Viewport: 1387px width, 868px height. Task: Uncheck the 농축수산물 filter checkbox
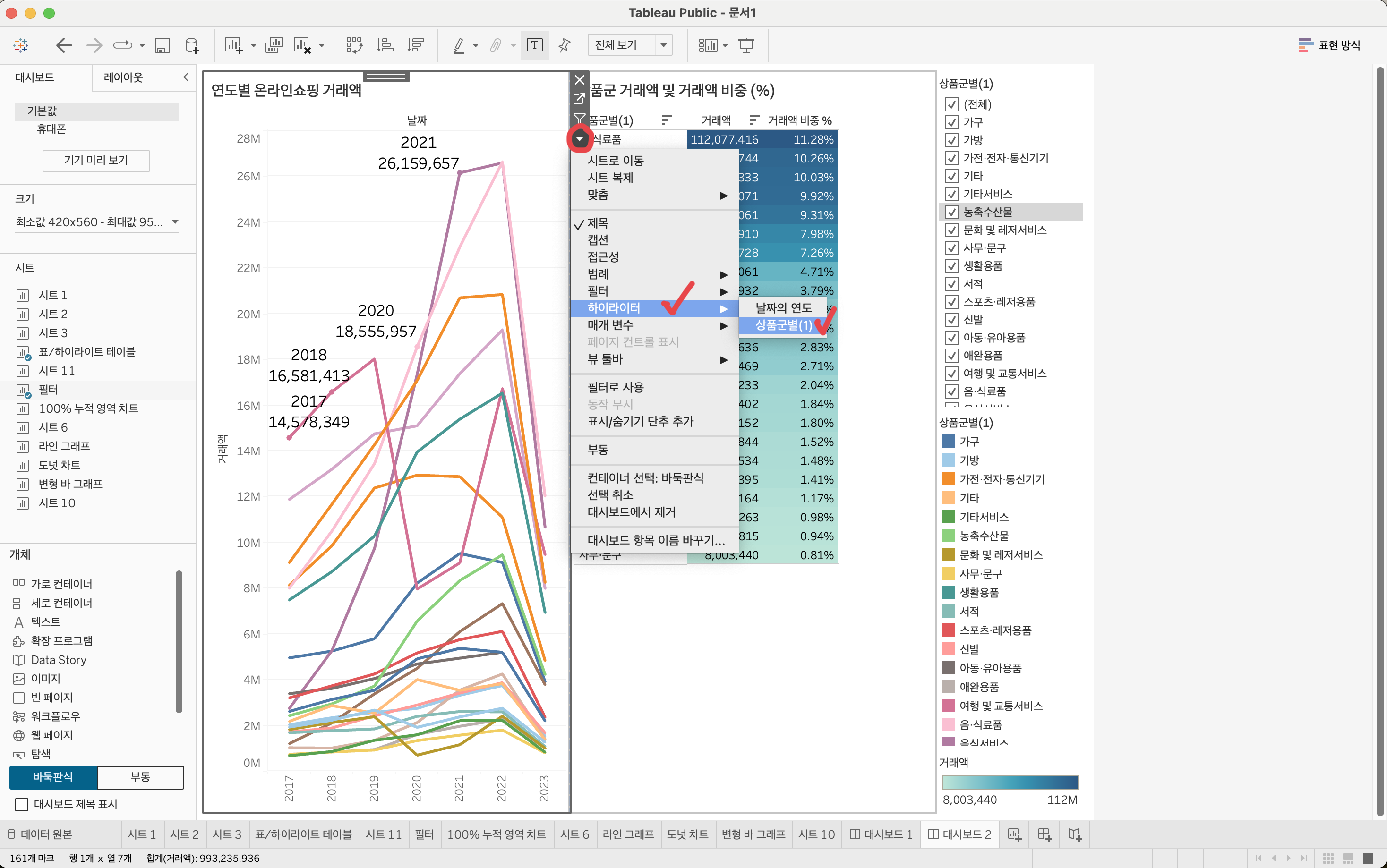(951, 212)
